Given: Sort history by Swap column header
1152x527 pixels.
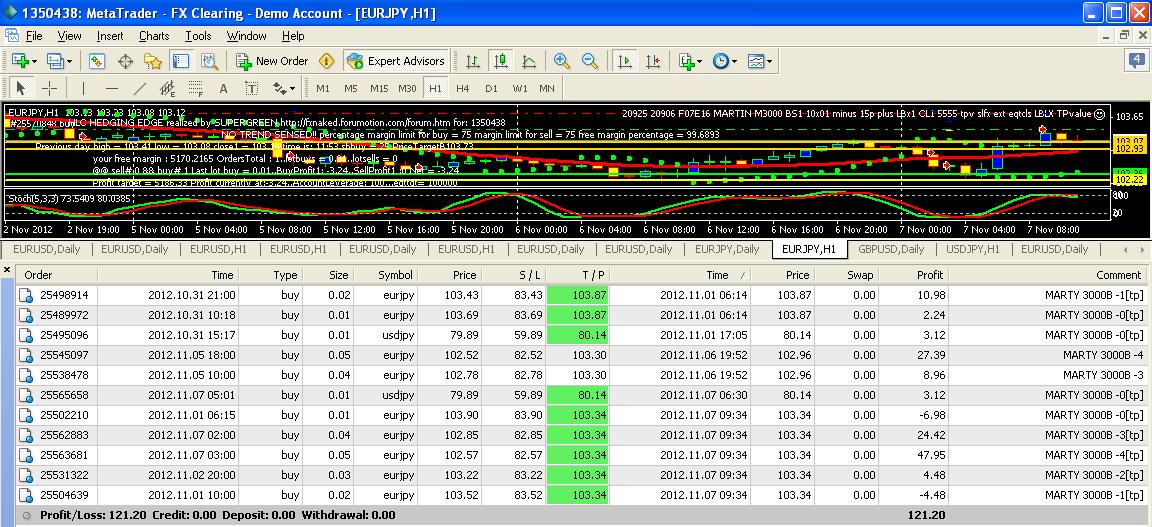Looking at the screenshot, I should coord(846,275).
